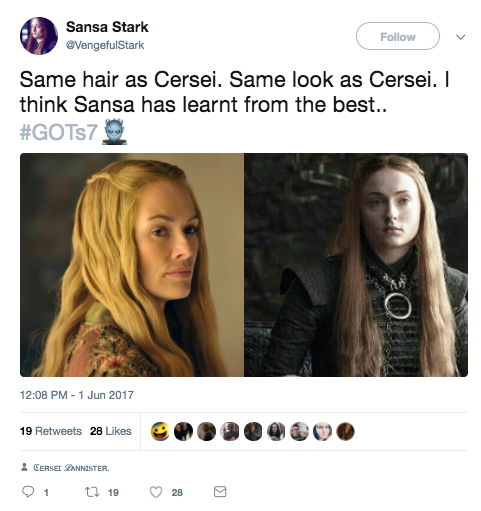Follow the Sansa Stark account
This screenshot has height=511, width=481.
point(398,36)
